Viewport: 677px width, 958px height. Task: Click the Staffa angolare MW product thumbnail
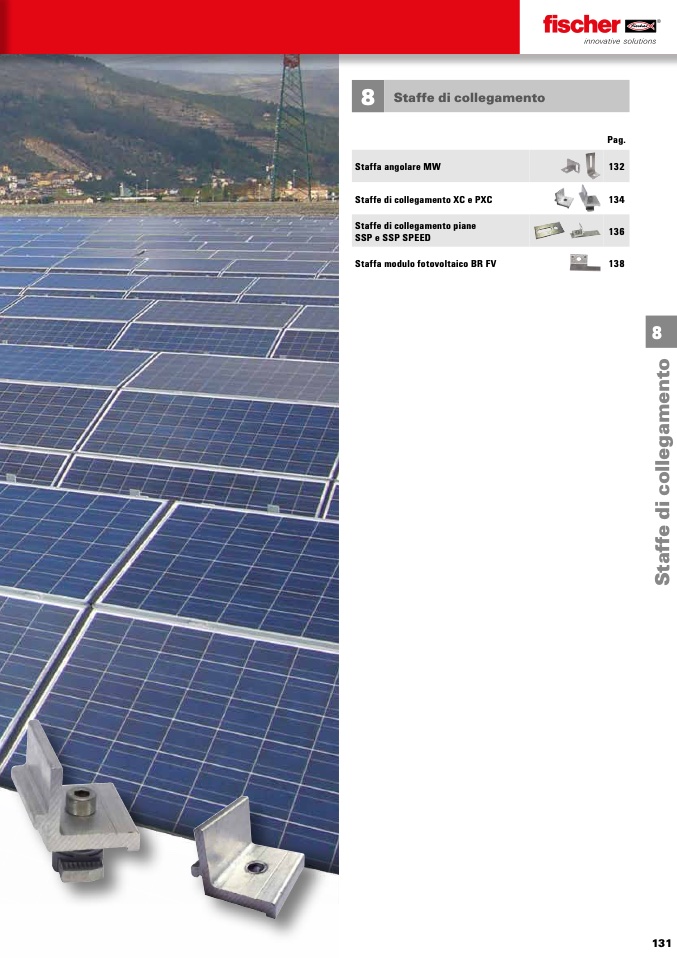[x=579, y=166]
